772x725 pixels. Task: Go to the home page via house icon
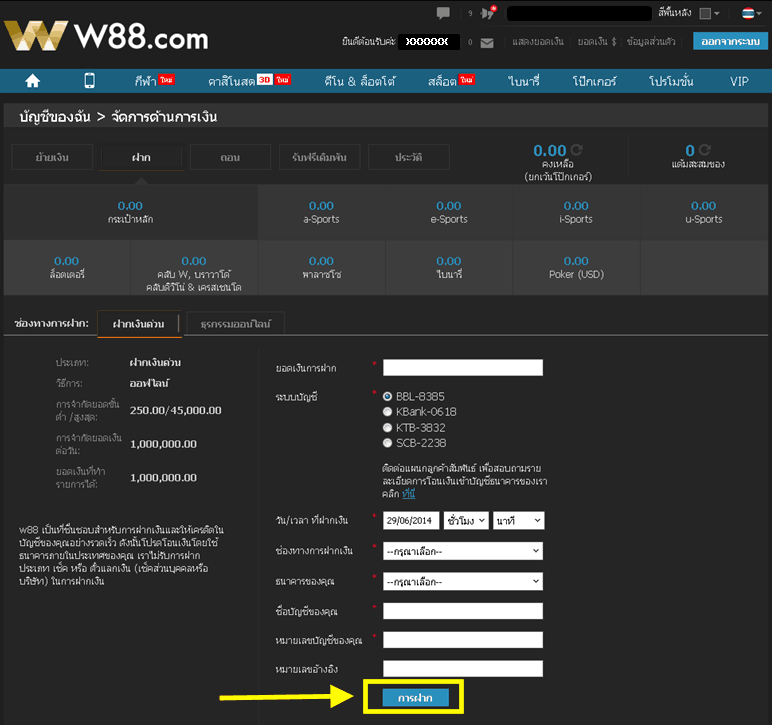[x=32, y=81]
